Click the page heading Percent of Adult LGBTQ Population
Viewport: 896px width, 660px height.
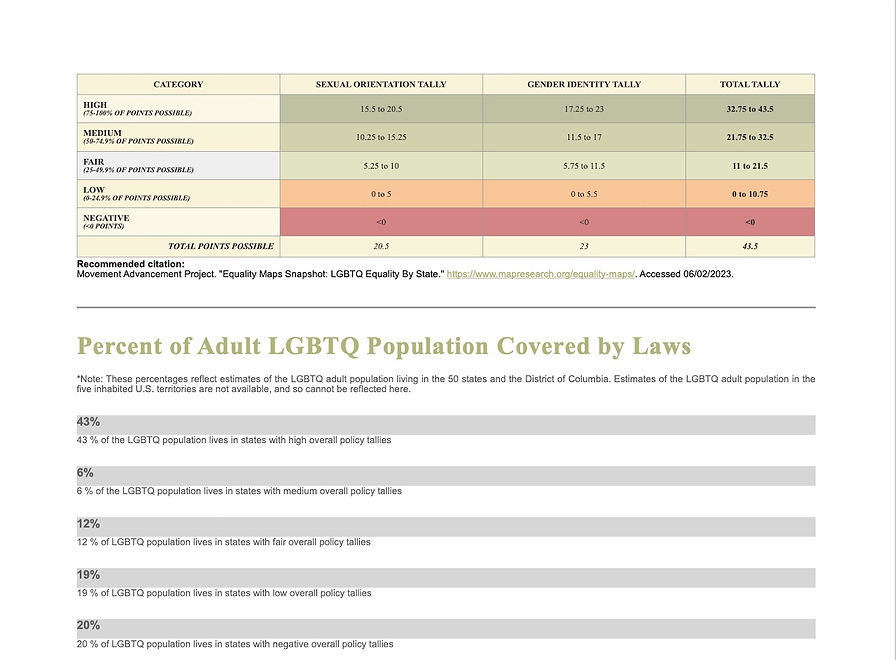click(383, 346)
